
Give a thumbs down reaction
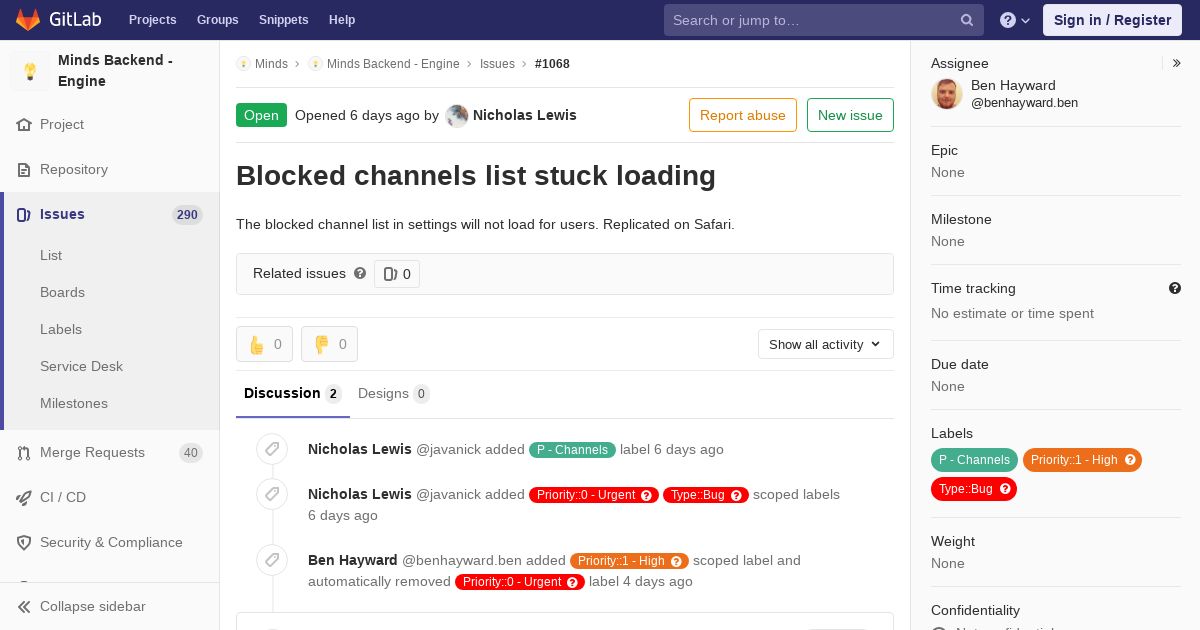point(329,344)
